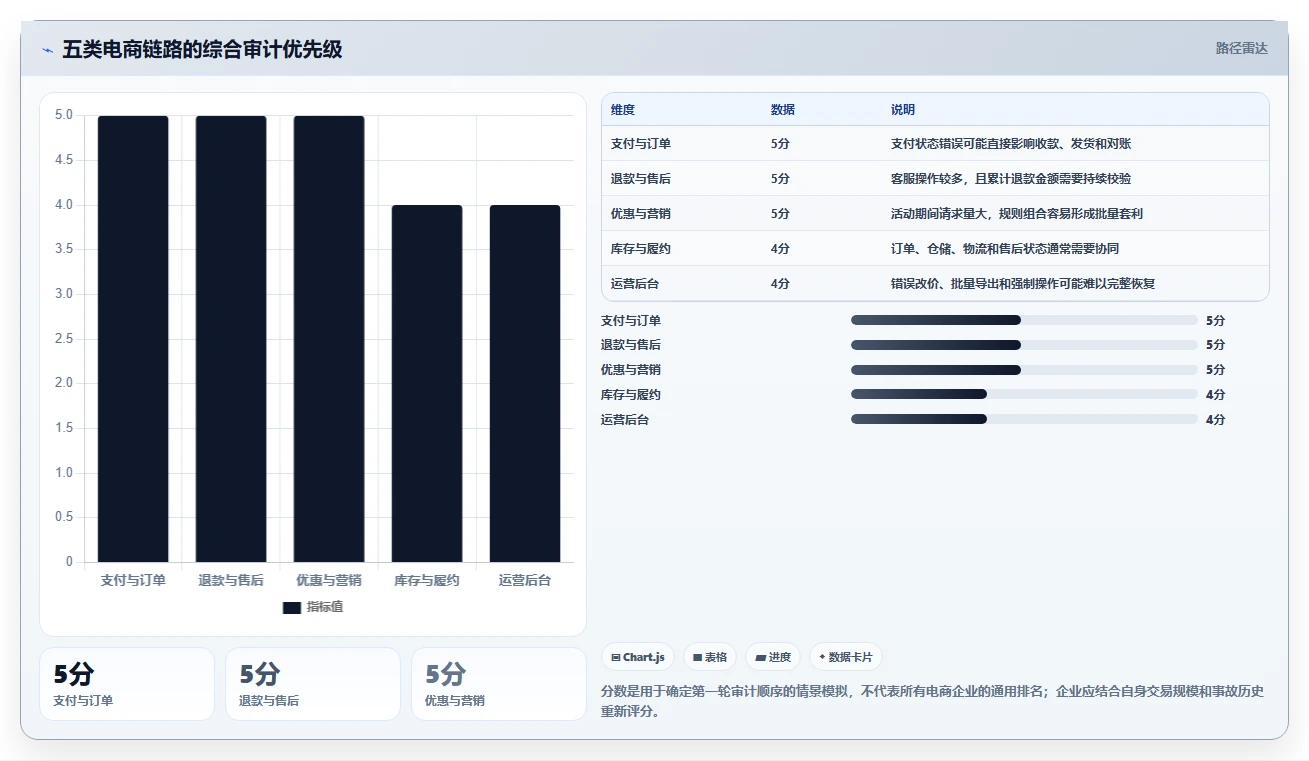The height and width of the screenshot is (761, 1309).
Task: Click the 支付与订单 progress bar
Action: (x=1024, y=320)
